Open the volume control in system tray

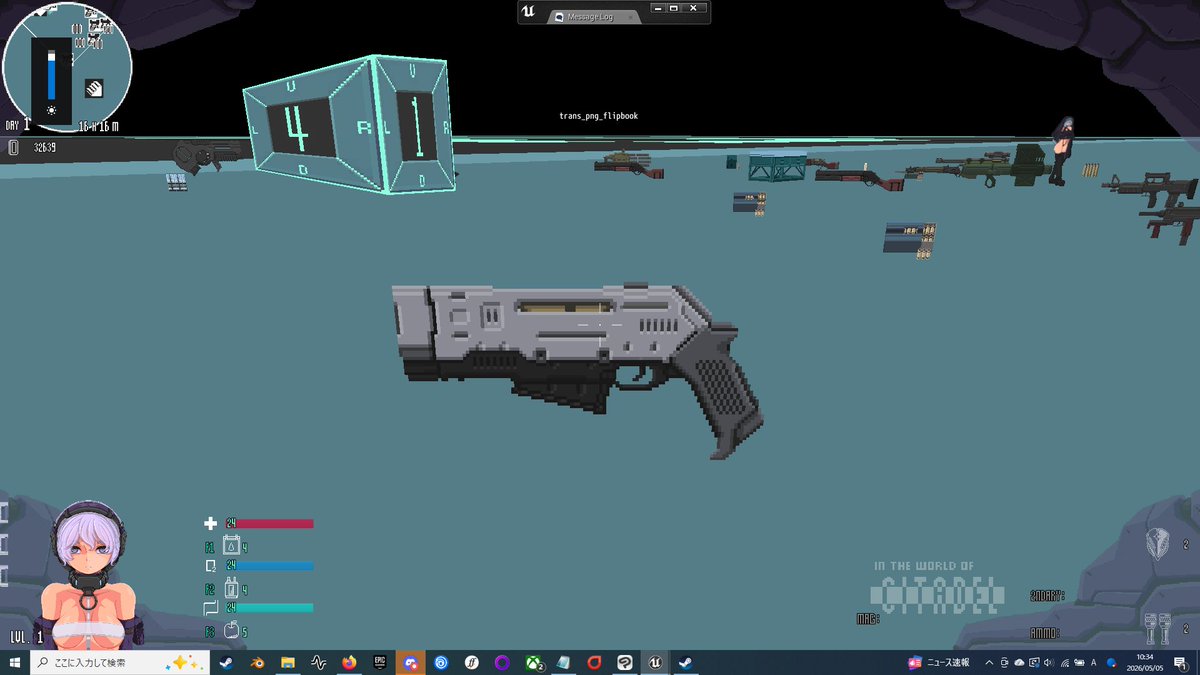[x=1048, y=662]
